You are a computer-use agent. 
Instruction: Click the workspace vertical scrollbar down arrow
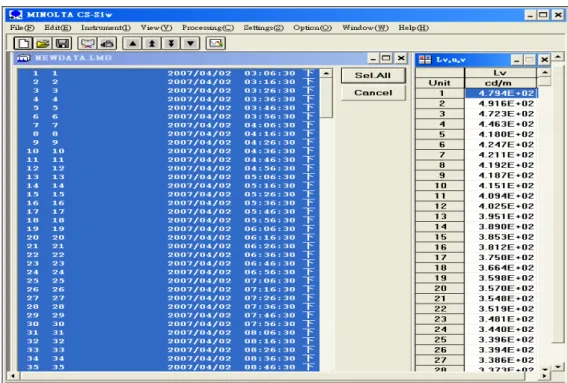558,367
